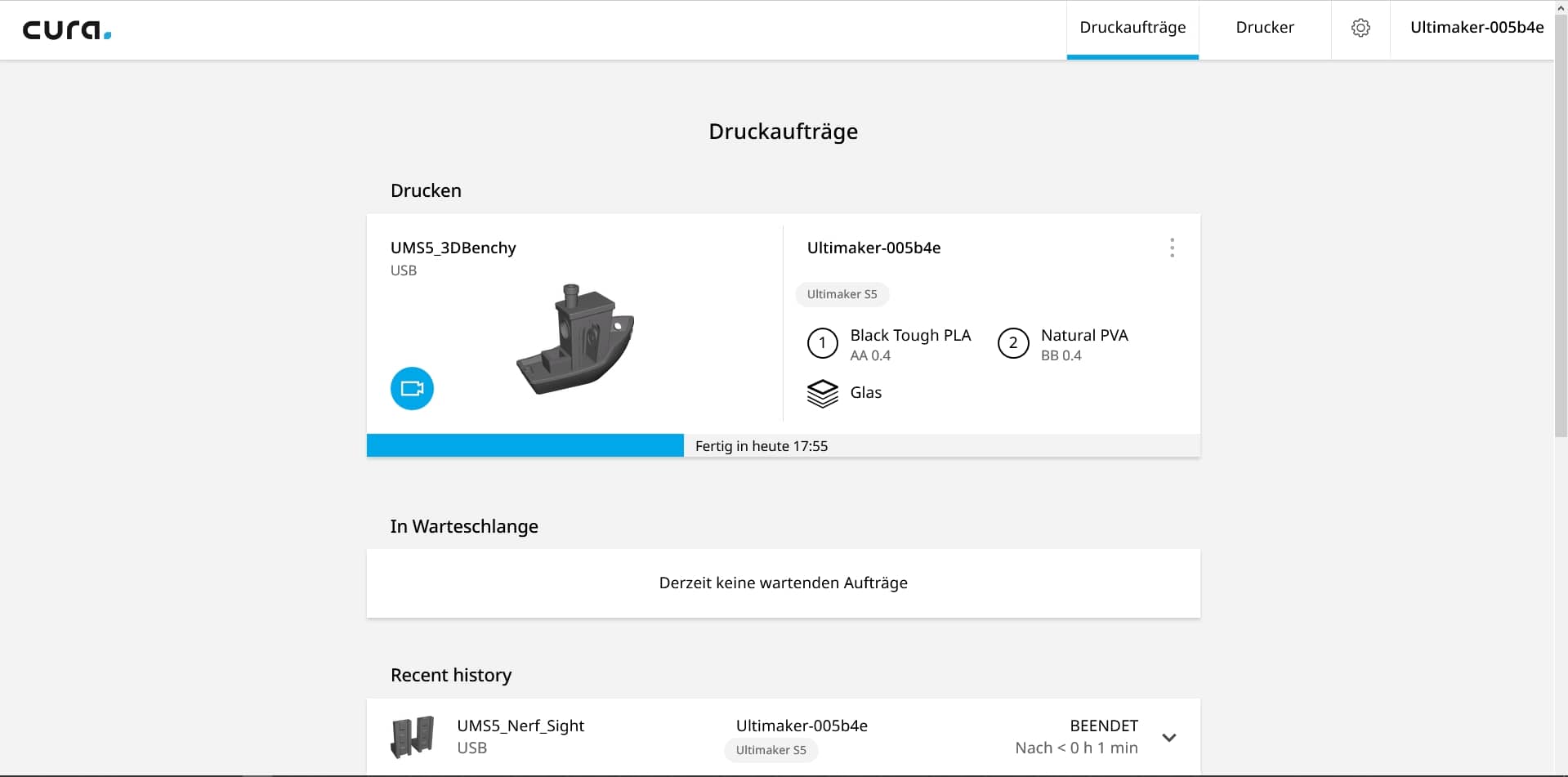Click the Druckaufträge page title
The image size is (1568, 777).
(x=784, y=132)
